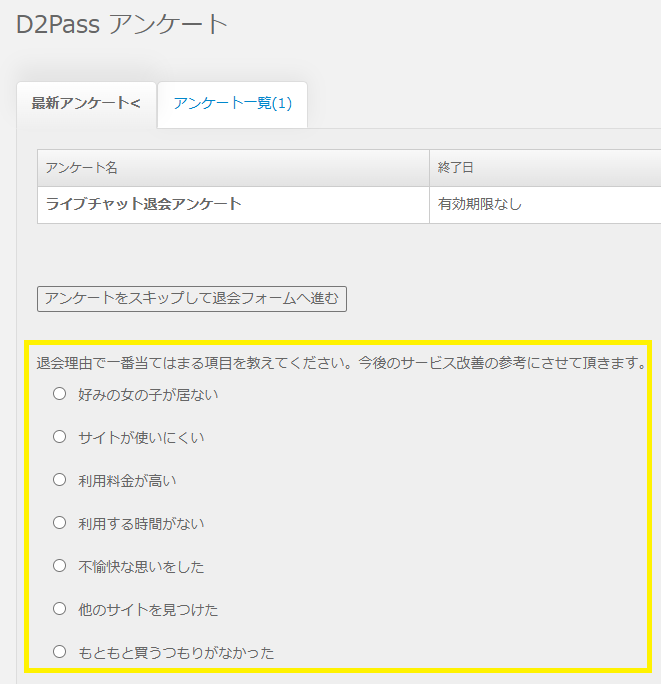Click the D2Pass アンケート page heading
The width and height of the screenshot is (661, 684).
122,24
